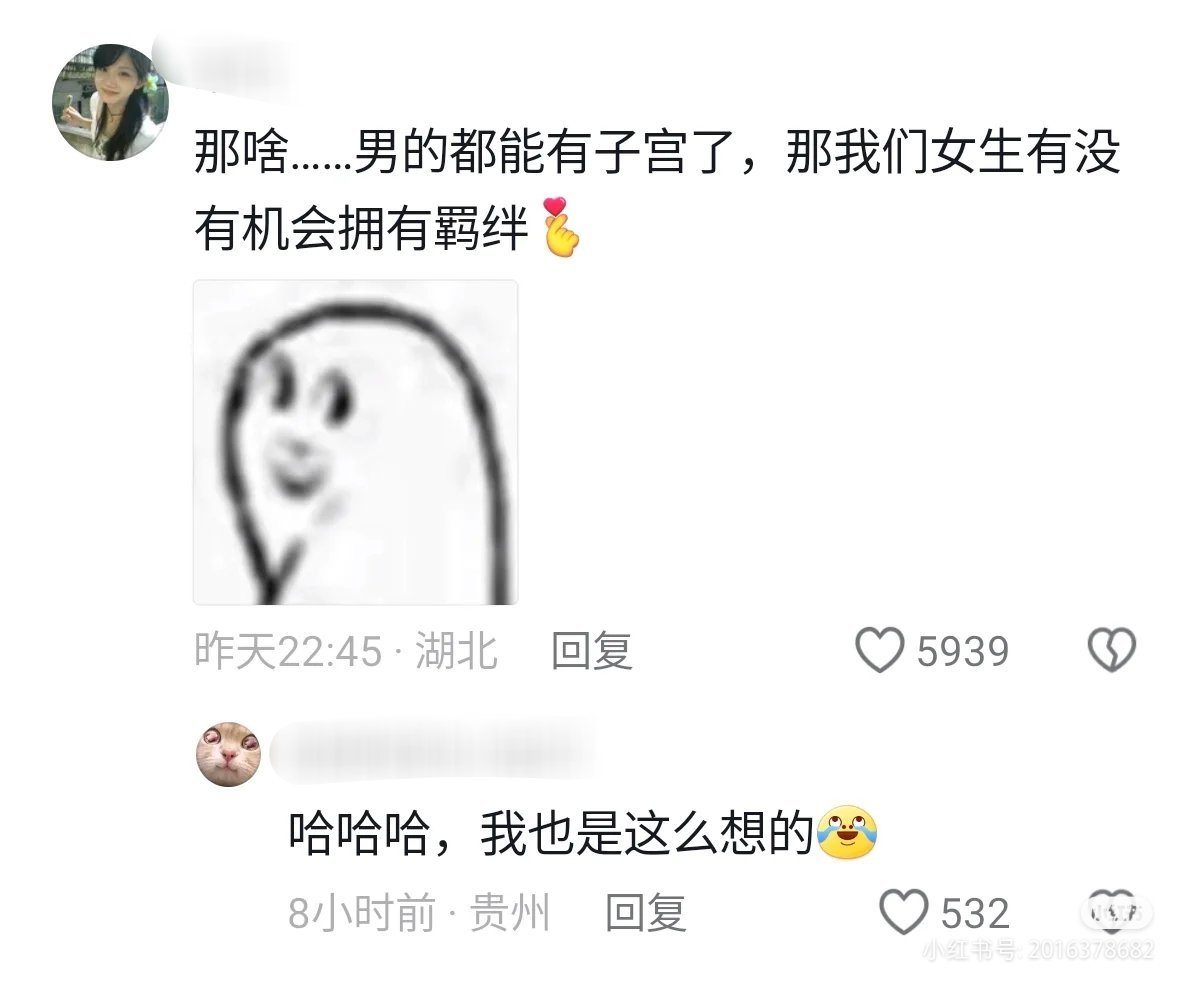The image size is (1200, 994).
Task: Tap the 5939 like count
Action: click(963, 652)
